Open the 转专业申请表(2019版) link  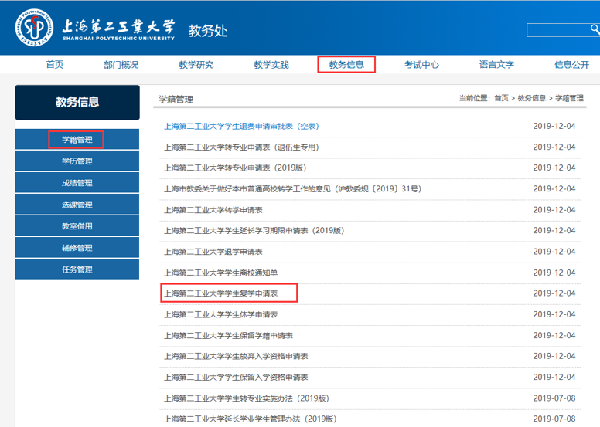coord(235,168)
